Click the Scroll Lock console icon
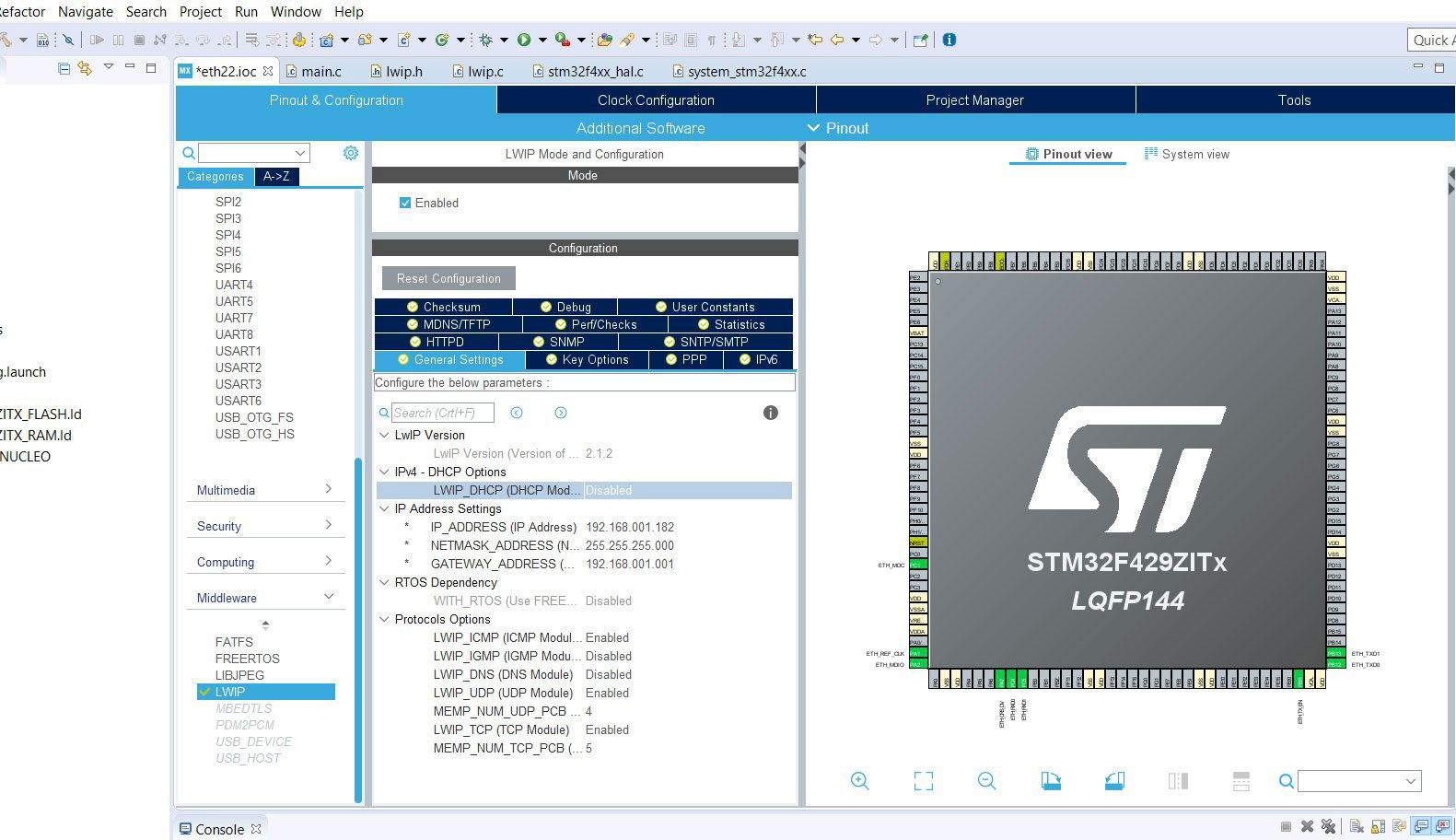The image size is (1456, 840). [1379, 826]
